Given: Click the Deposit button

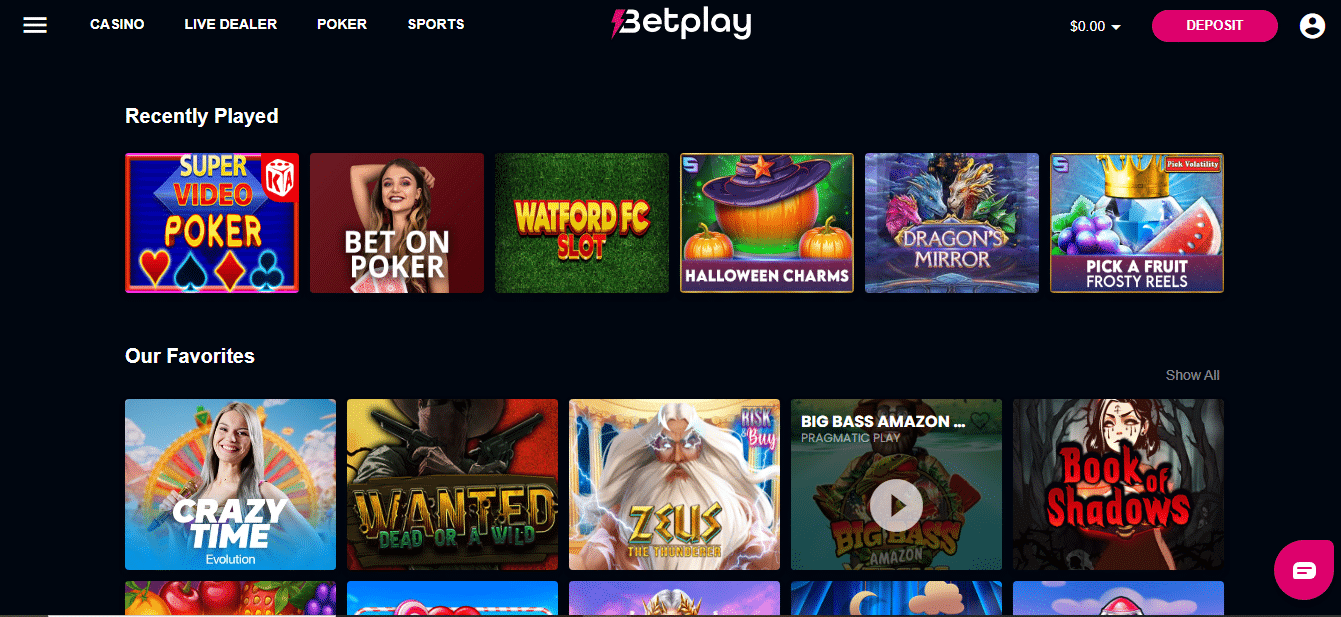Looking at the screenshot, I should pos(1214,26).
